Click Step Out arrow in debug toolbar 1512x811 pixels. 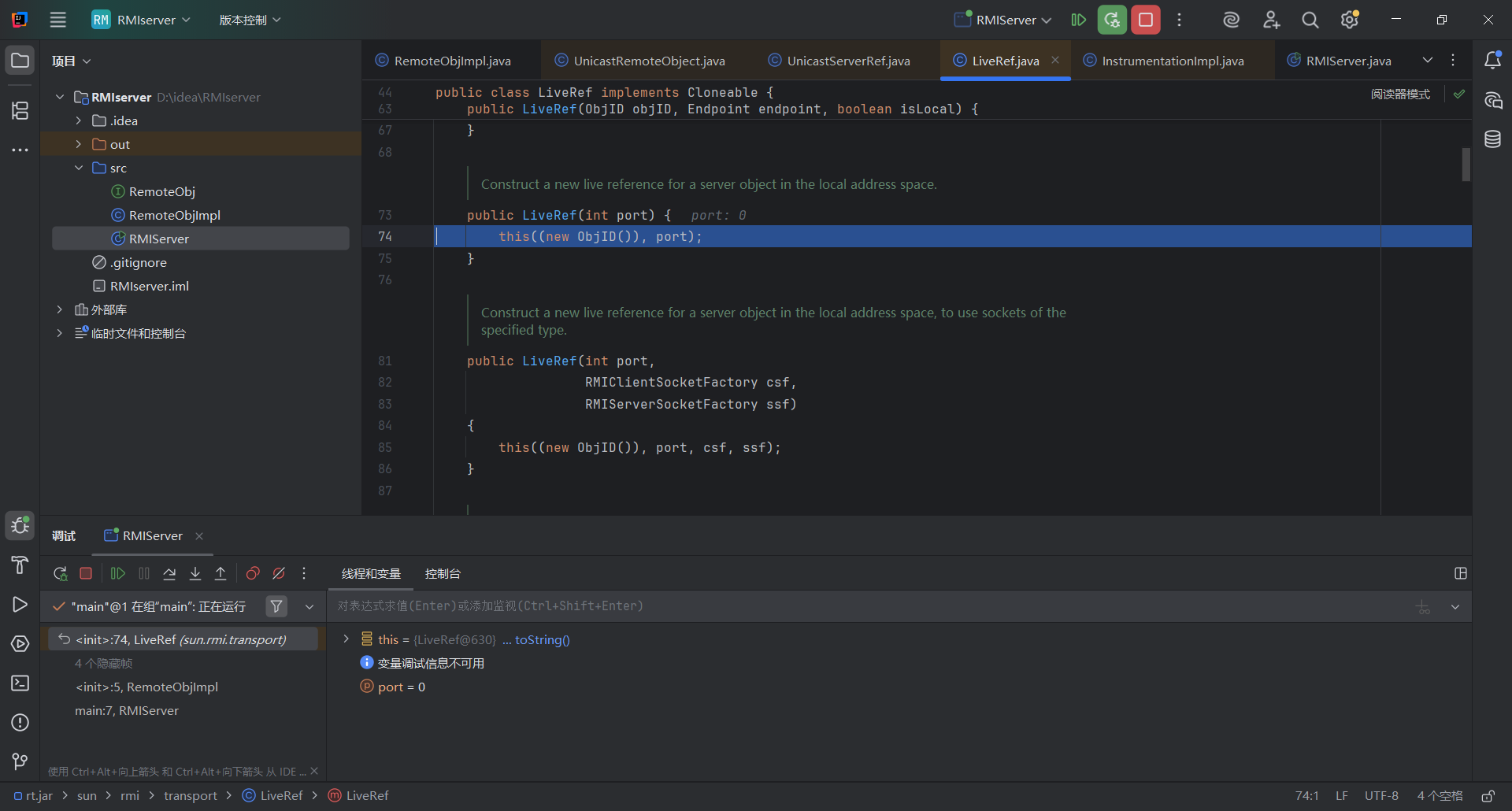220,573
